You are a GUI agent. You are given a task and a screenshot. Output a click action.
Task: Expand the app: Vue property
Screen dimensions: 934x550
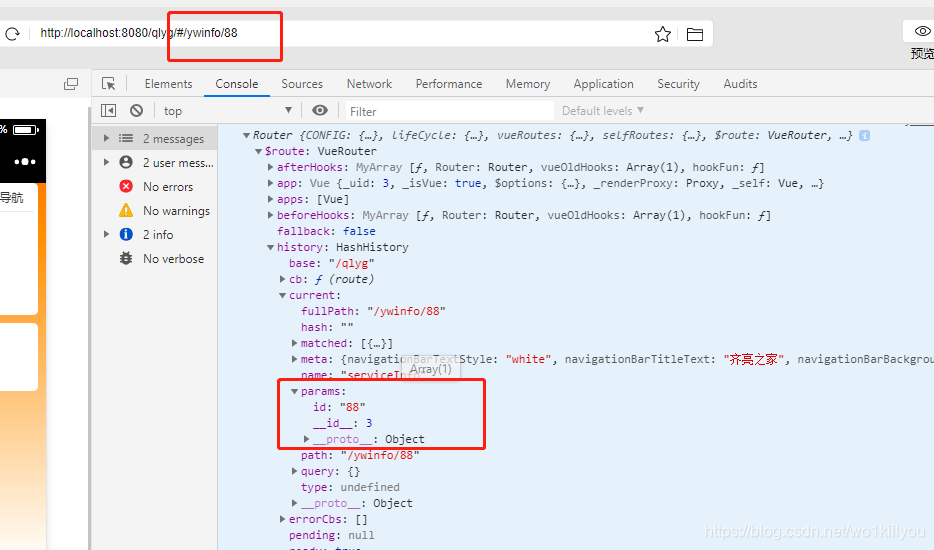click(270, 184)
